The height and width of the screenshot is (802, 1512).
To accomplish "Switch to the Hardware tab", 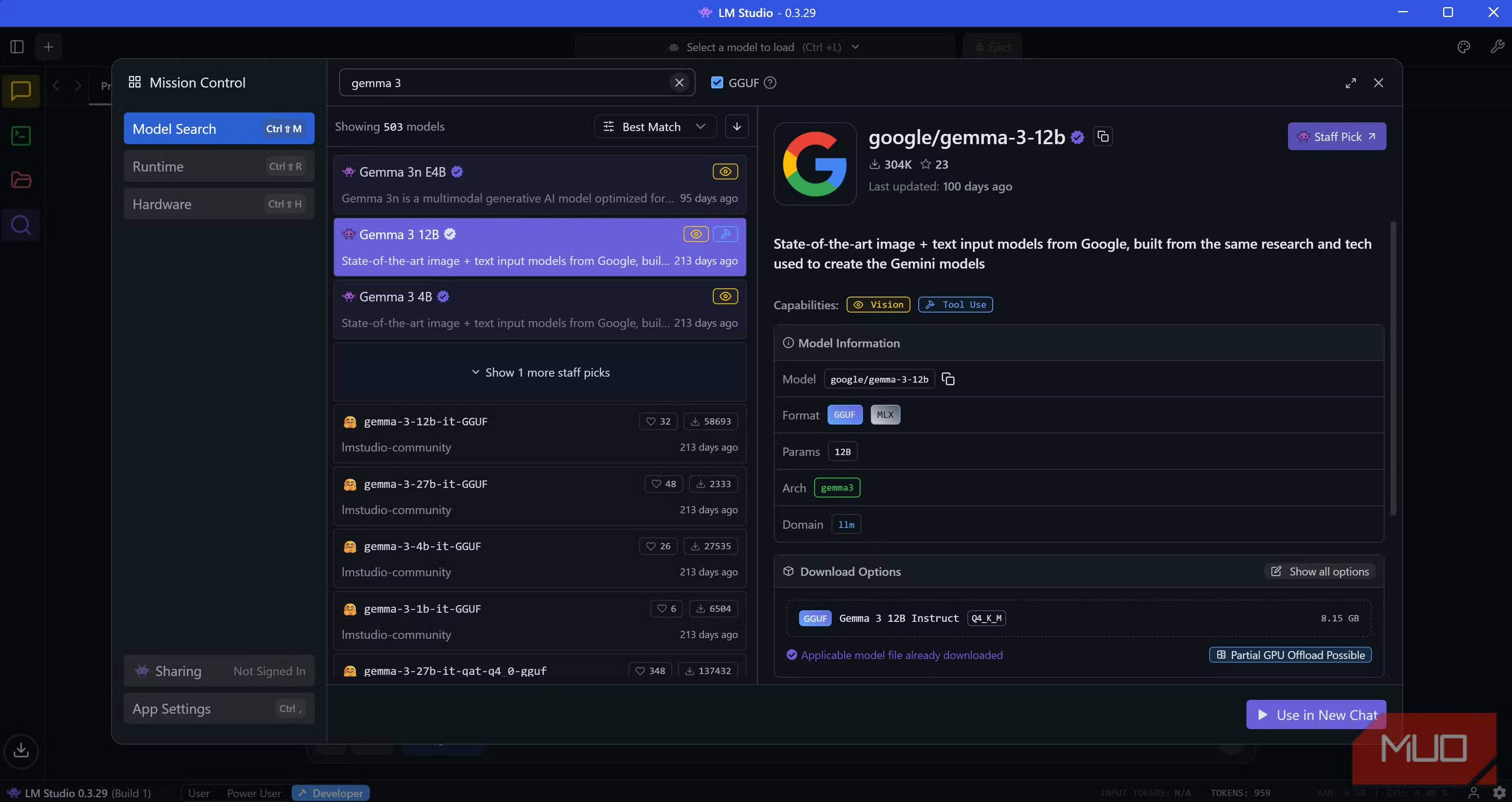I will click(x=218, y=204).
